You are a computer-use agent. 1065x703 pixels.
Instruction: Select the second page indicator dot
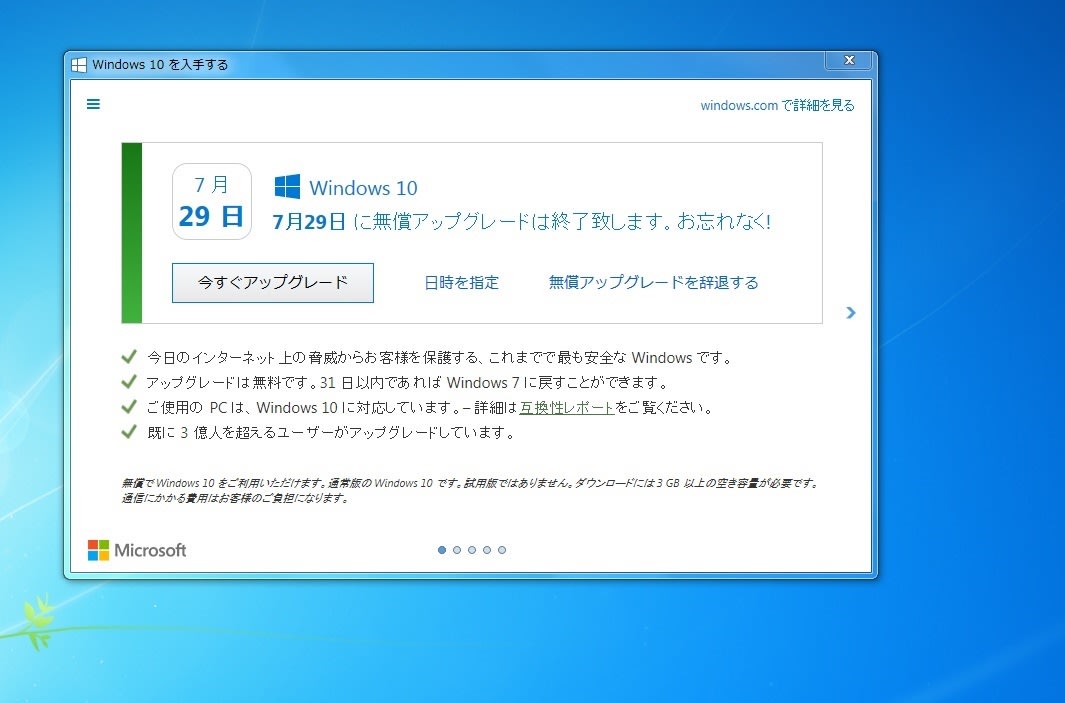click(456, 550)
